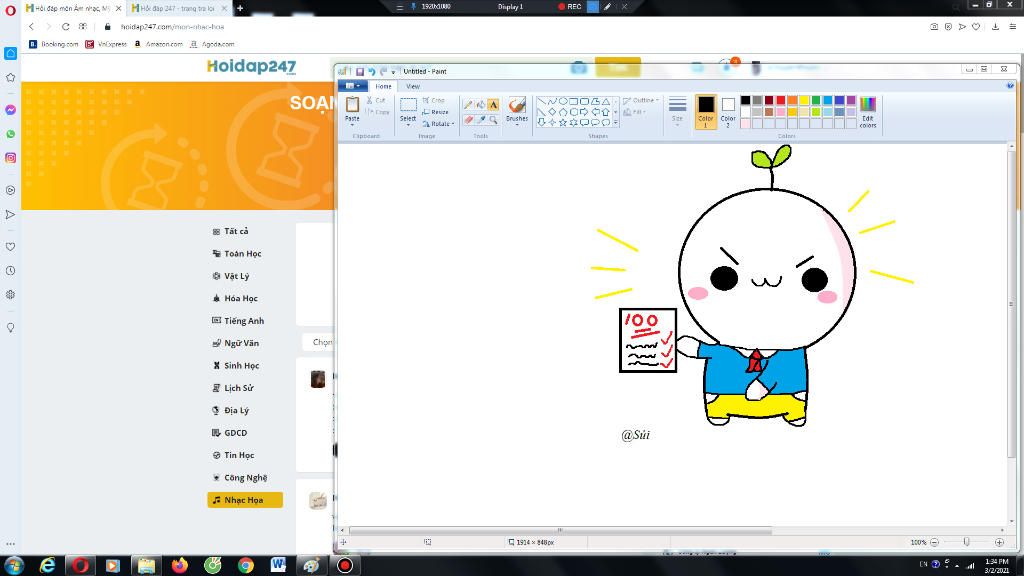Pick the Oval shape in Shapes gallery
The image size is (1024, 576).
click(x=562, y=101)
